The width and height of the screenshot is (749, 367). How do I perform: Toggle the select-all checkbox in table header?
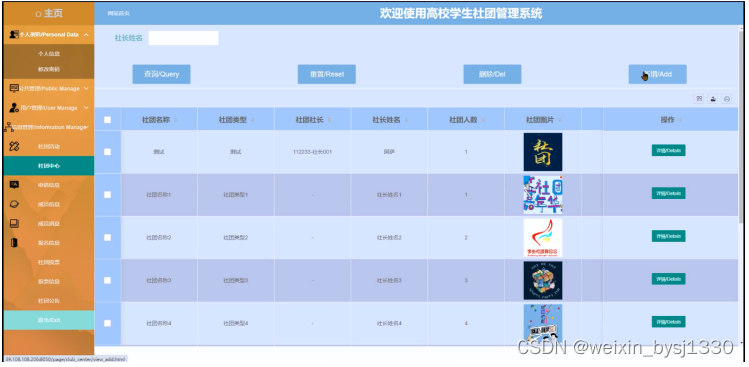(x=107, y=119)
